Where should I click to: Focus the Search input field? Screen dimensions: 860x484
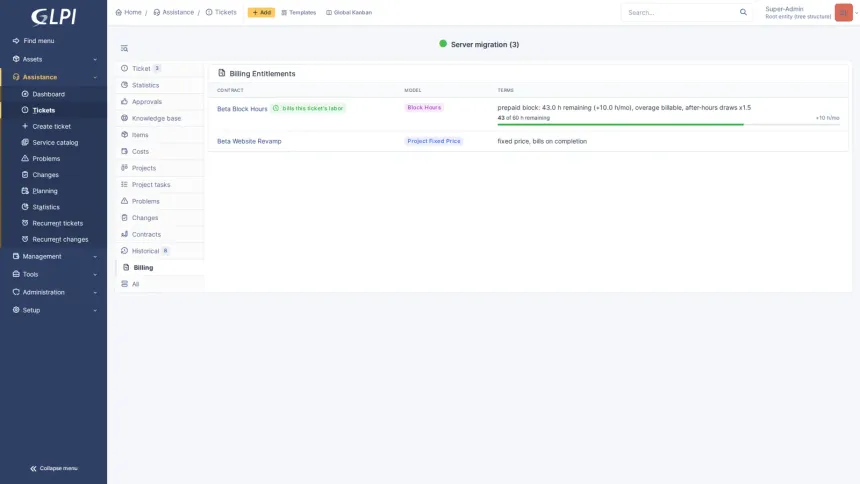tap(680, 12)
